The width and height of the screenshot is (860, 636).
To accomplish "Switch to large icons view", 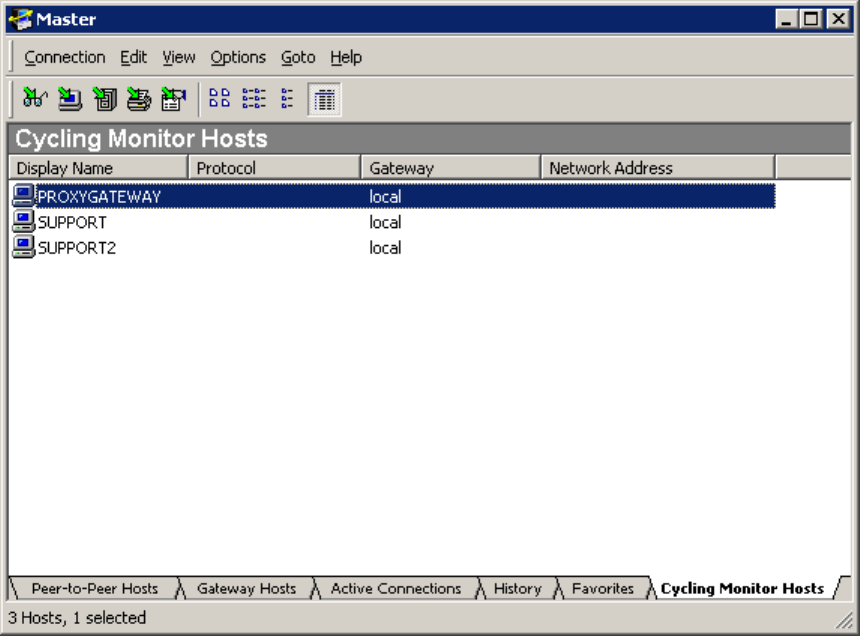I will point(219,99).
